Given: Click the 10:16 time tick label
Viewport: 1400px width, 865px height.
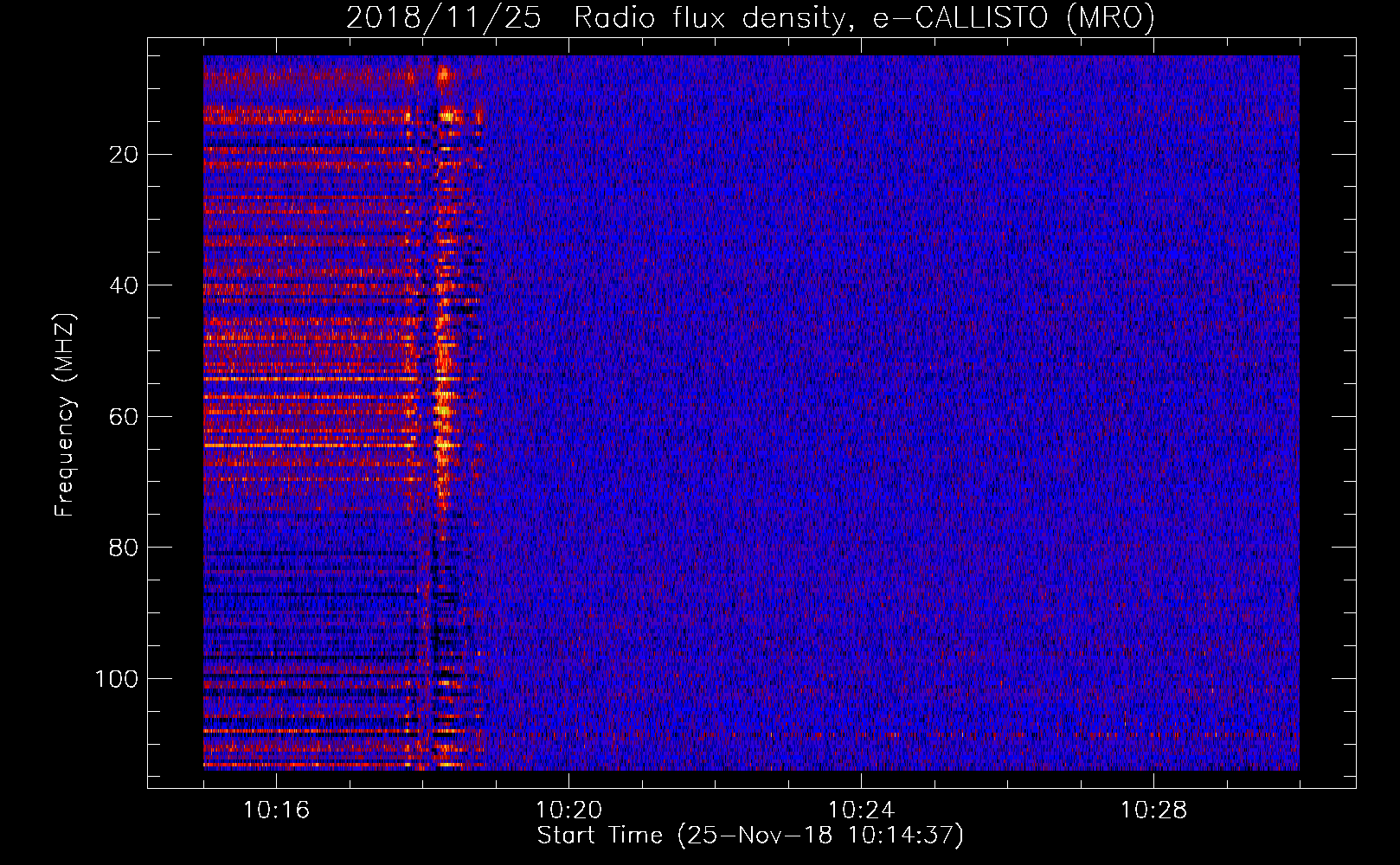Looking at the screenshot, I should pyautogui.click(x=276, y=811).
